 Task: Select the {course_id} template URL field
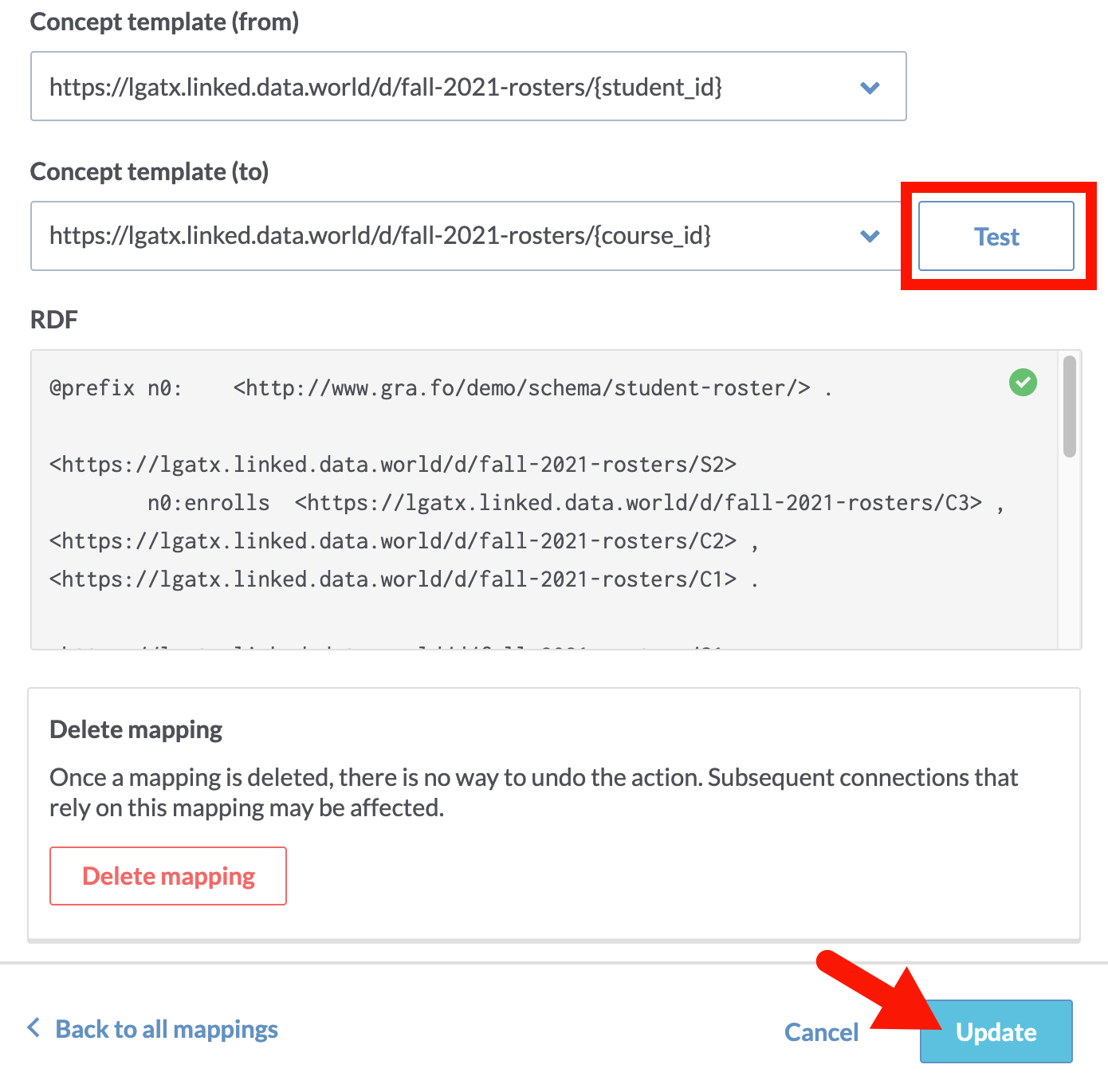[x=468, y=236]
